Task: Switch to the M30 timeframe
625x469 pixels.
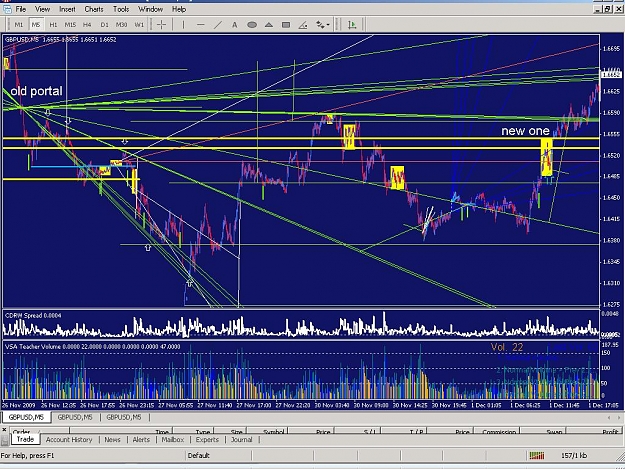Action: 121,25
